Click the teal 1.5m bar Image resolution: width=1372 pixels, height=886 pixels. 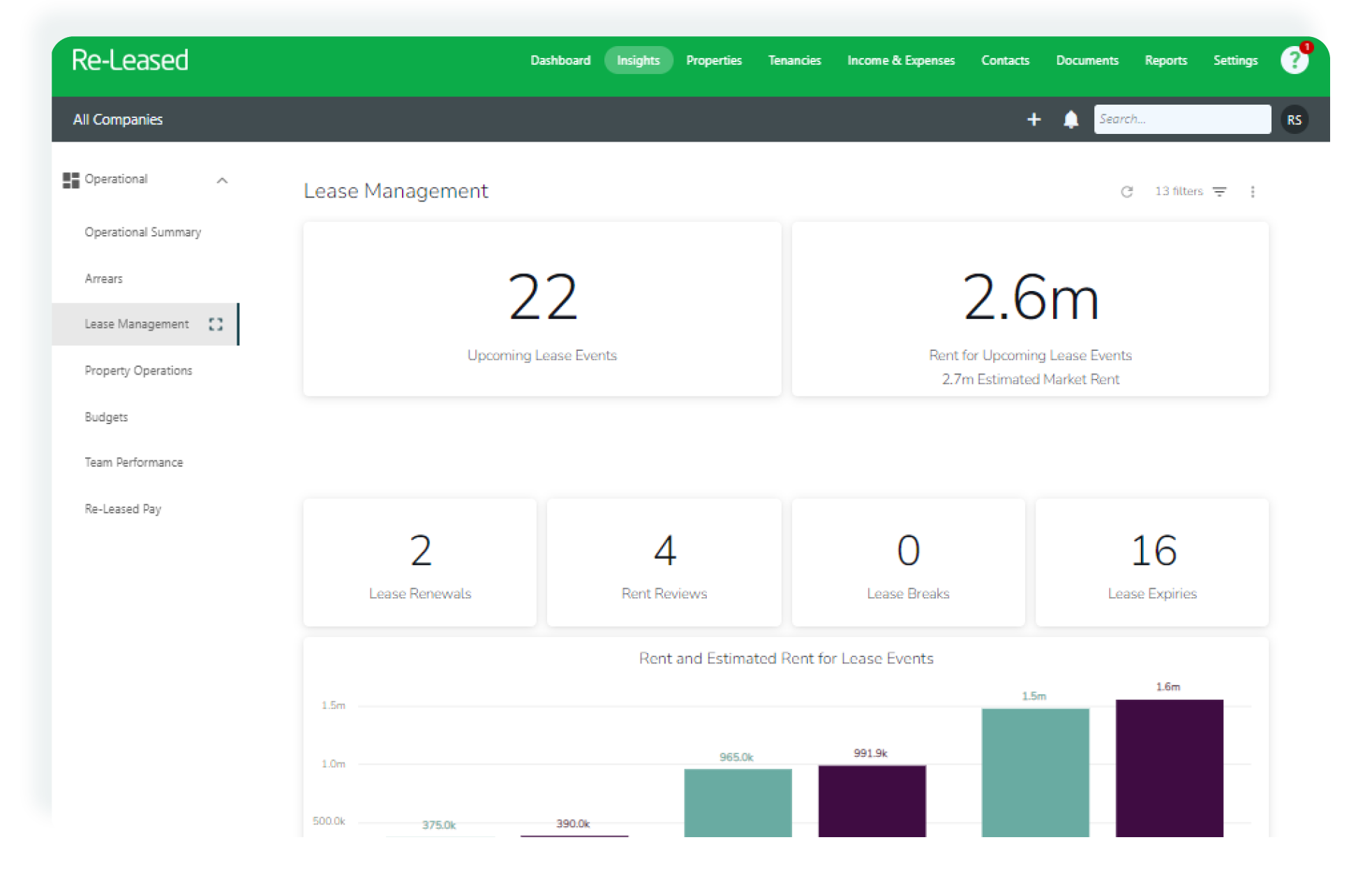[1035, 772]
